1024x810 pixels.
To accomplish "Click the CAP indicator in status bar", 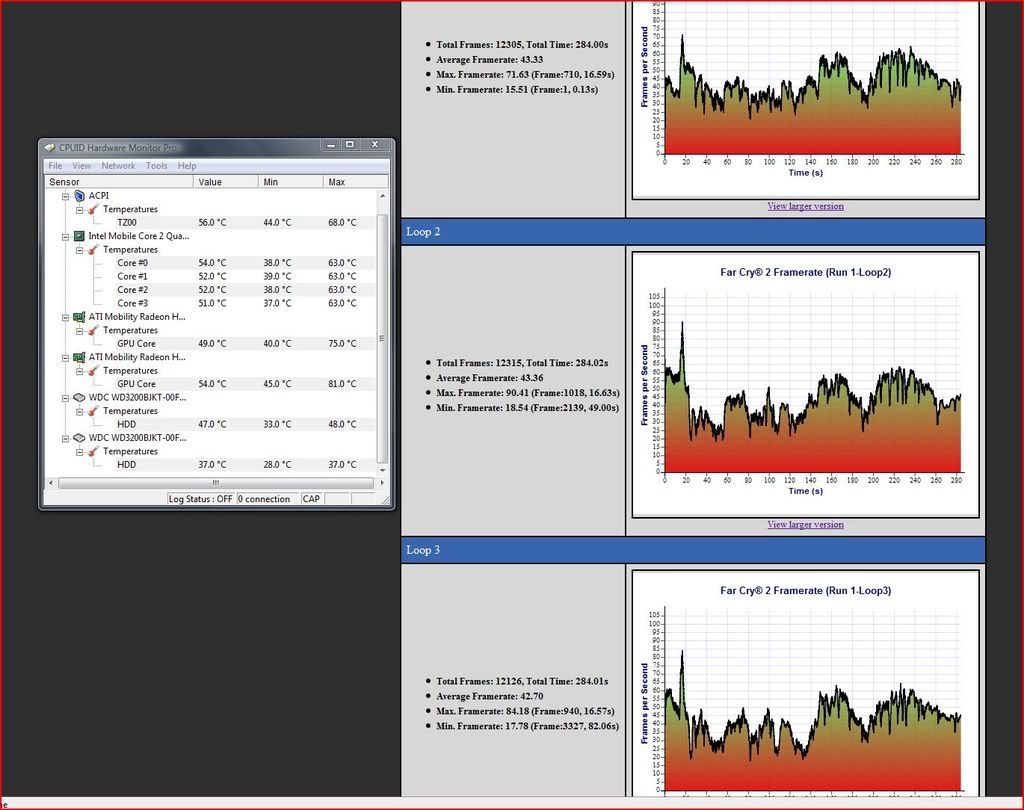I will (312, 499).
